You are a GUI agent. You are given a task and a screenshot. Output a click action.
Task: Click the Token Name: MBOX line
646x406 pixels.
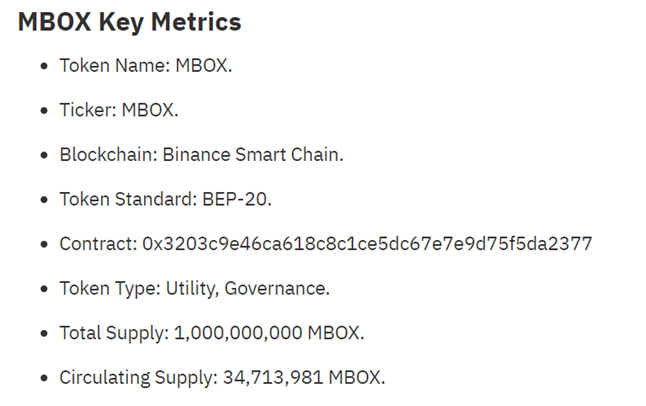tap(146, 66)
